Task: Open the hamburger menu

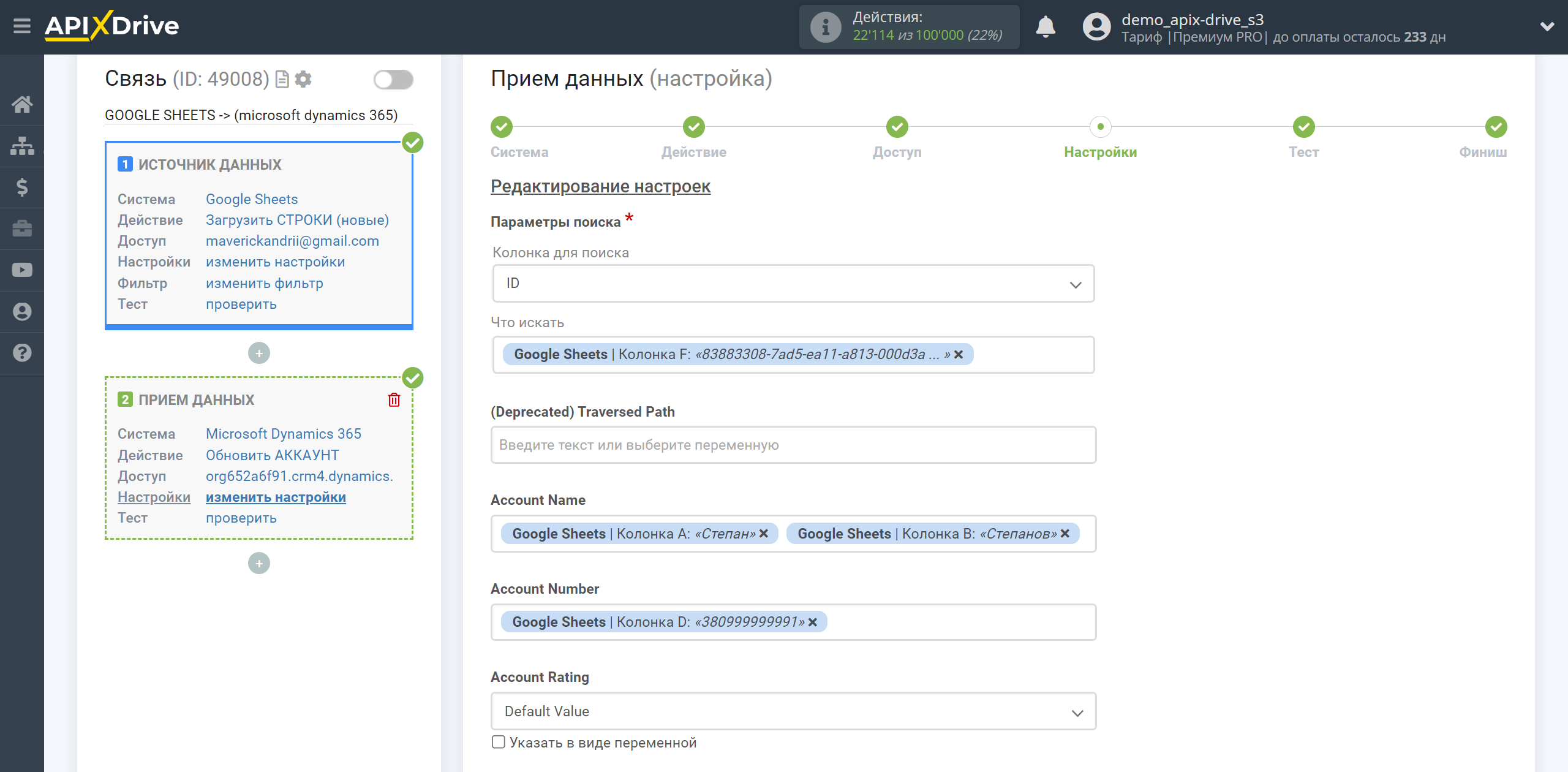Action: coord(22,26)
